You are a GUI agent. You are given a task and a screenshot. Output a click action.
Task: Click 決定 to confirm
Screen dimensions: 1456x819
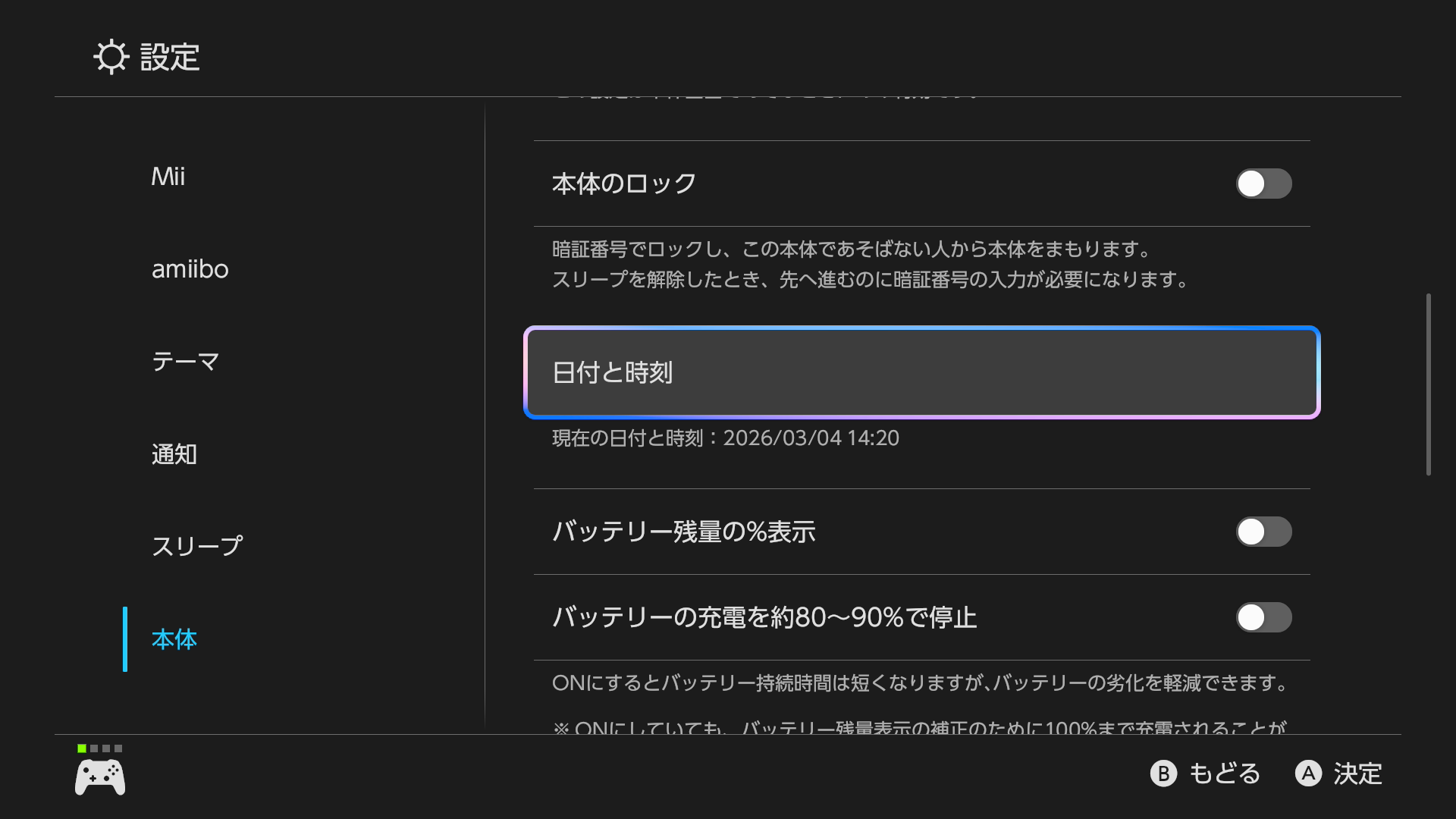click(1338, 774)
